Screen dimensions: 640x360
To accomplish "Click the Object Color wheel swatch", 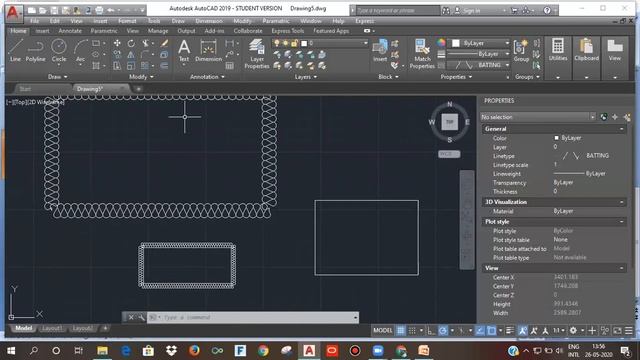I will click(x=441, y=43).
